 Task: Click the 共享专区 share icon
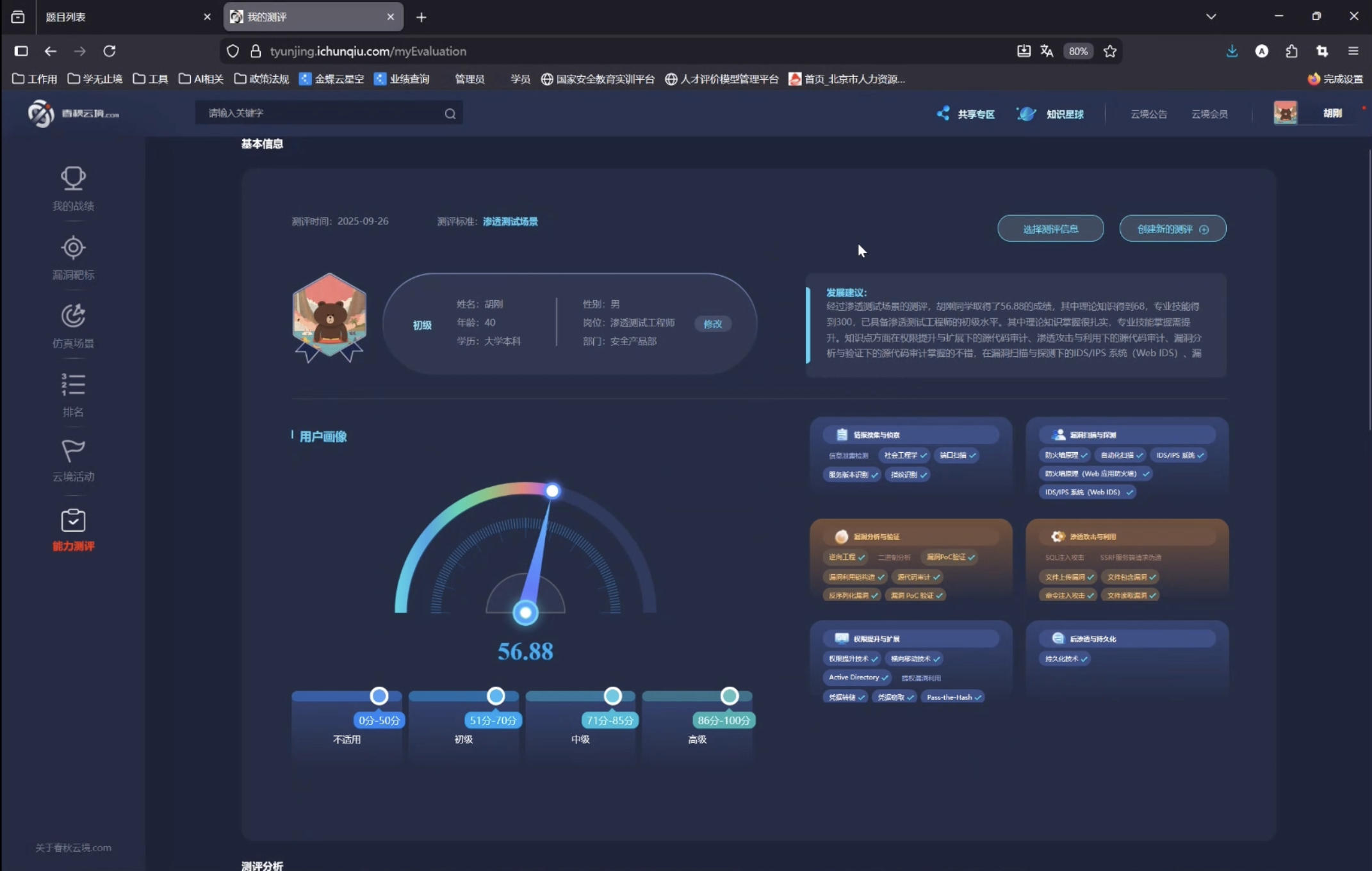pos(943,114)
